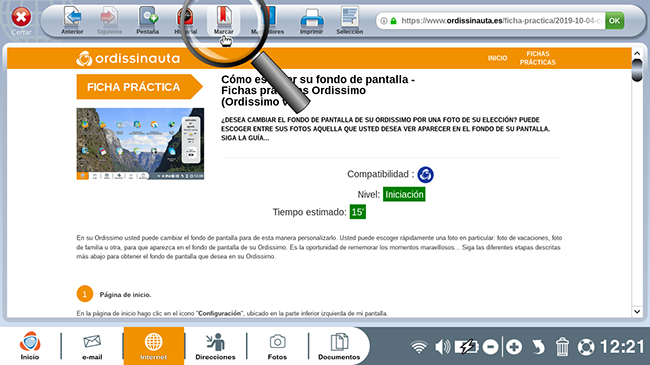This screenshot has height=365, width=650.
Task: Open the Documentos application
Action: coord(339,347)
